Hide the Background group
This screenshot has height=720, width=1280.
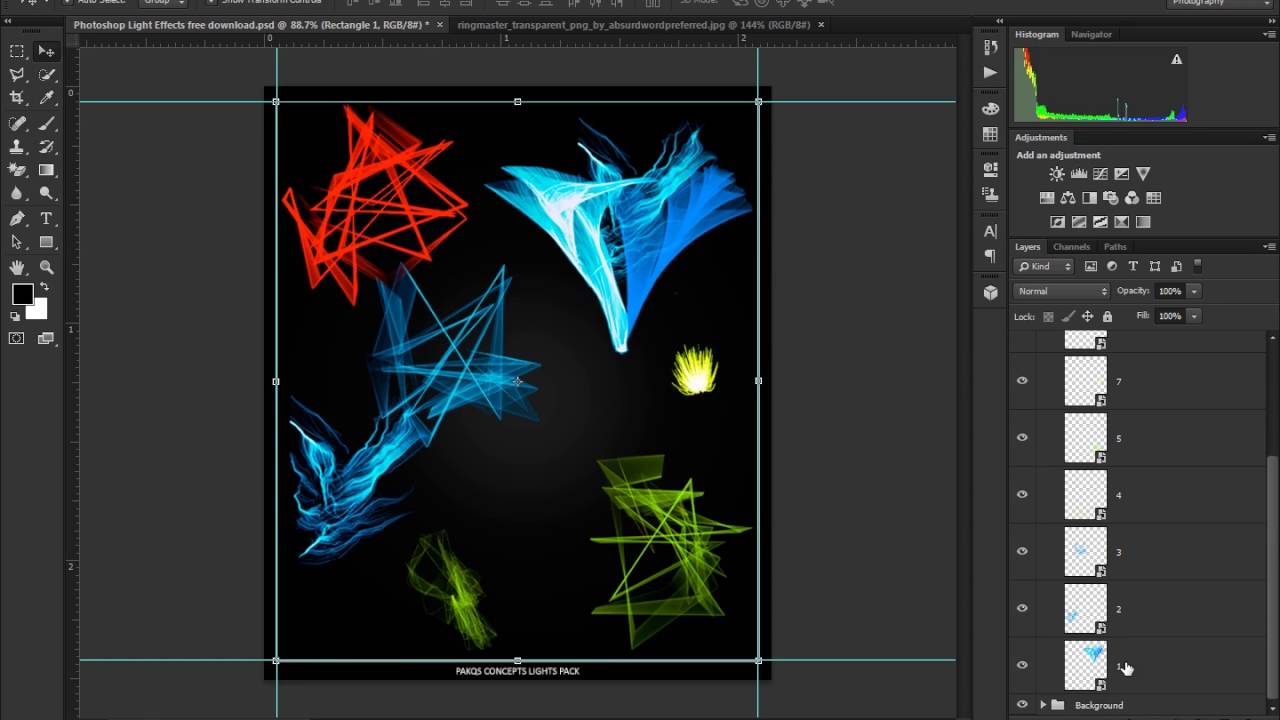1022,705
